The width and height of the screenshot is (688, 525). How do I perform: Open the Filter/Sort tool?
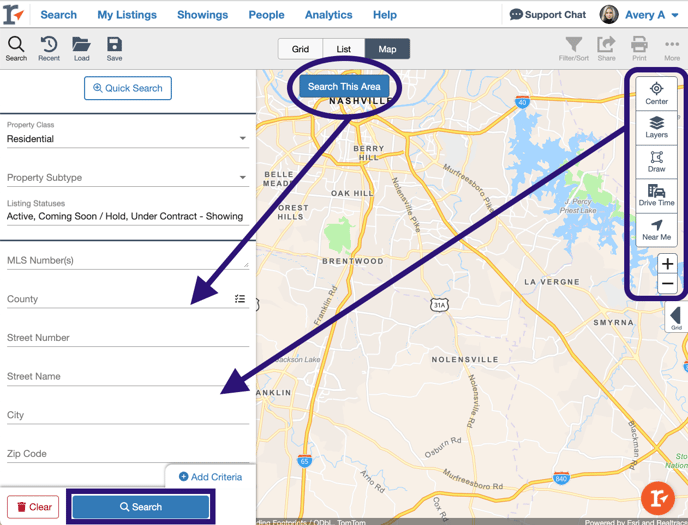pyautogui.click(x=573, y=48)
